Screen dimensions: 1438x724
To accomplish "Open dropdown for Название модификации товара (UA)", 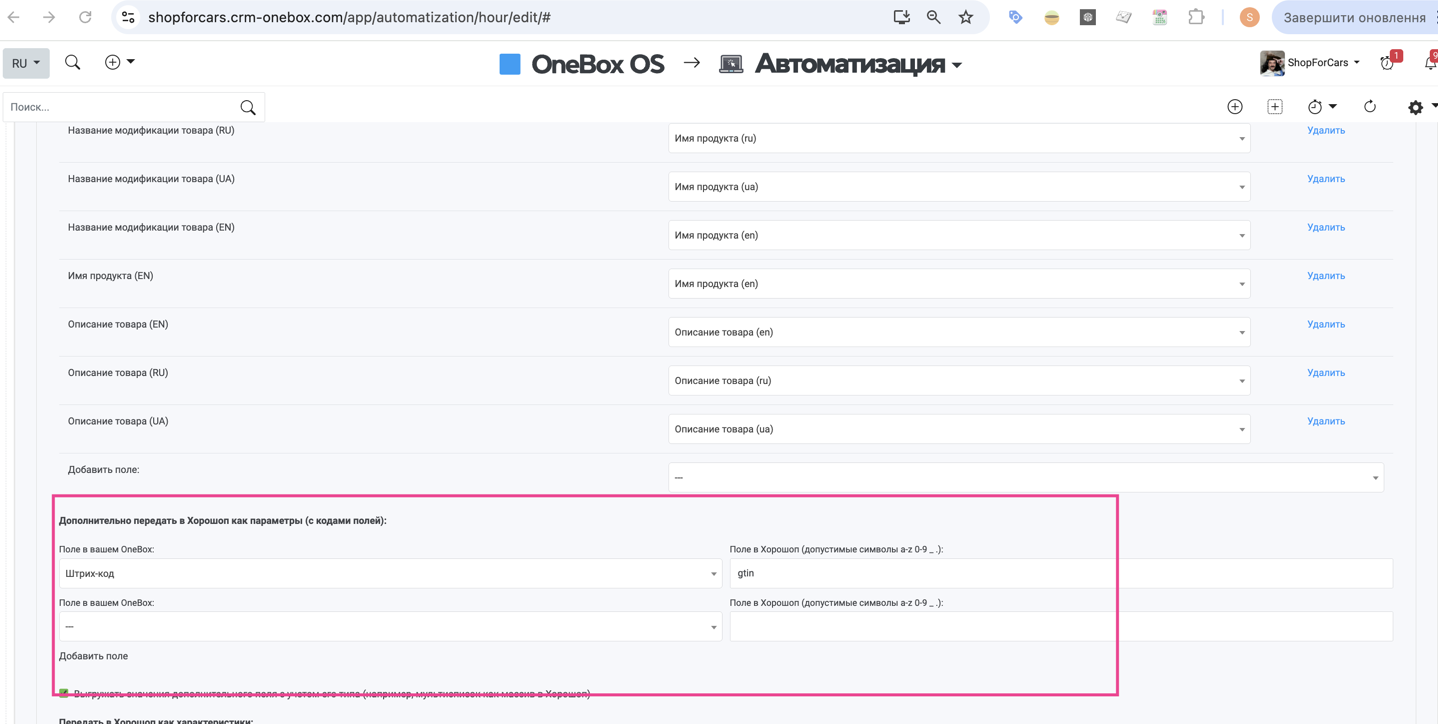I will [x=959, y=187].
